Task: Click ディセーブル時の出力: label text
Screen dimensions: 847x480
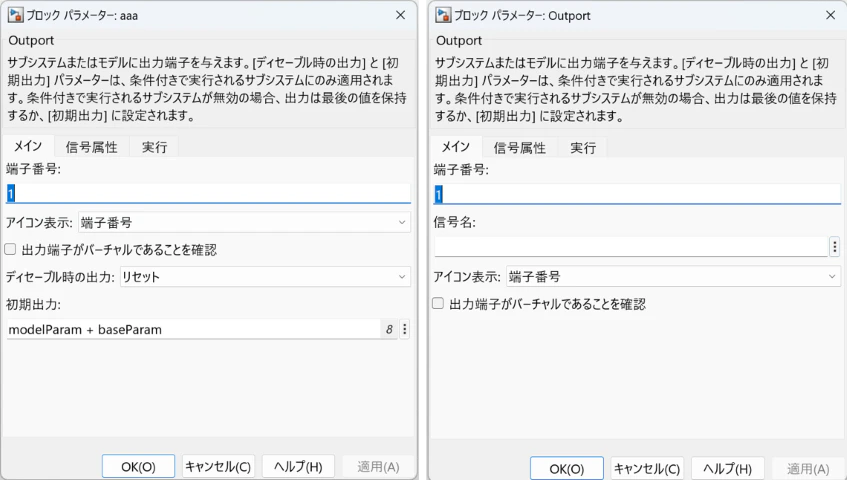Action: pos(60,277)
